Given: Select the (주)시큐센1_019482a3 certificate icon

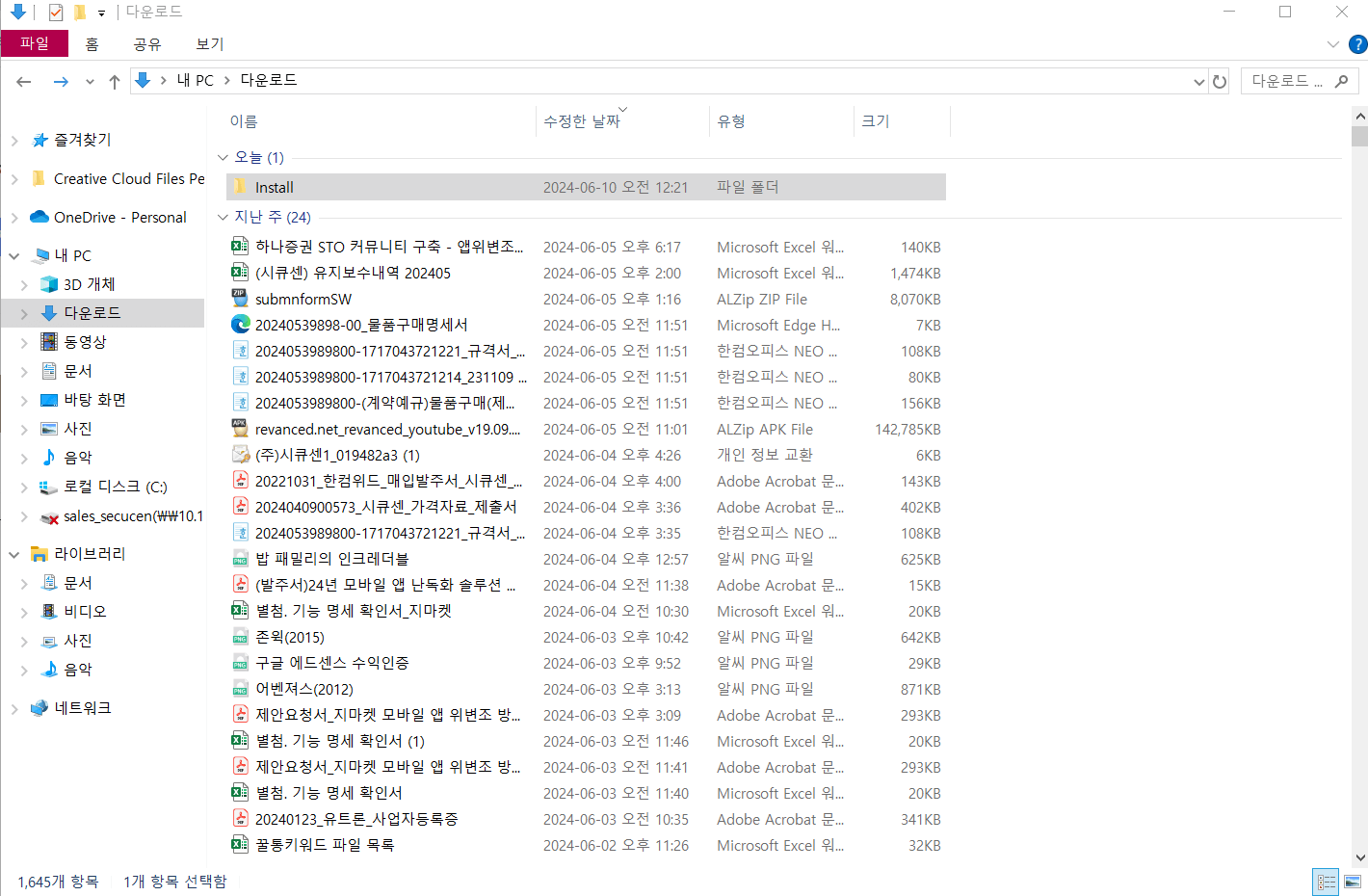Looking at the screenshot, I should (x=240, y=455).
